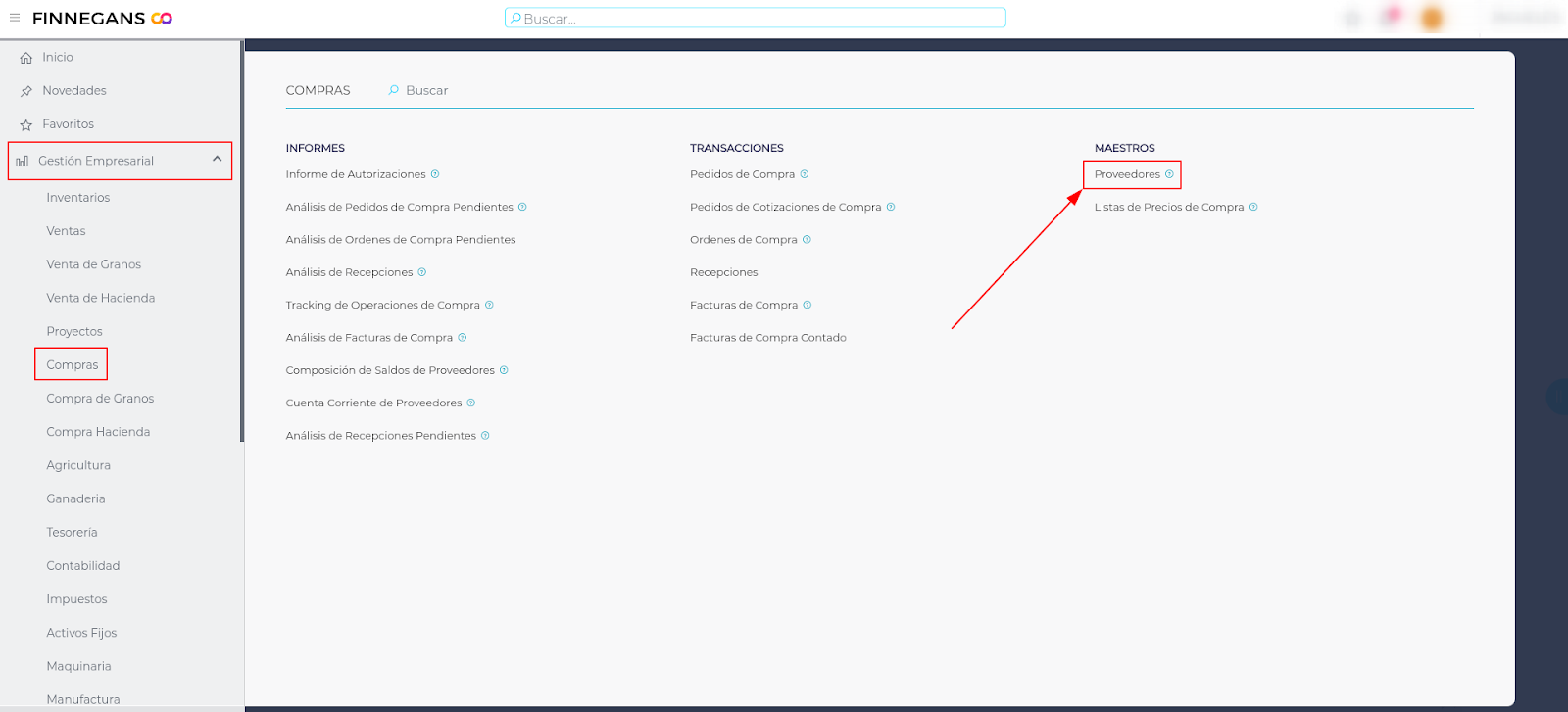Screen dimensions: 1568x712
Task: Click info icon beside Cuenta Corriente de Proveedores
Action: click(x=471, y=403)
